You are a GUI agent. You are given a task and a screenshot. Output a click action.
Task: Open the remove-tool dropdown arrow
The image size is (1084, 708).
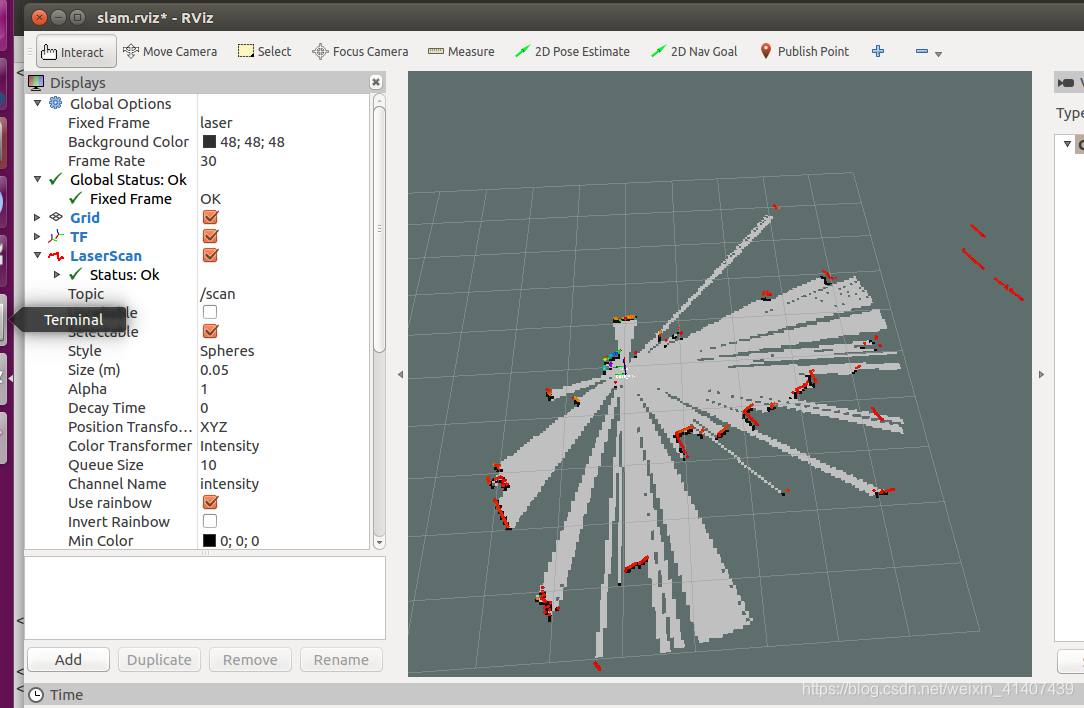(x=938, y=54)
